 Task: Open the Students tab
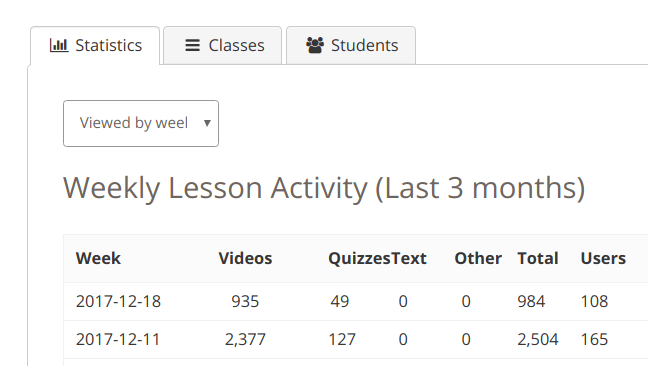(x=351, y=45)
